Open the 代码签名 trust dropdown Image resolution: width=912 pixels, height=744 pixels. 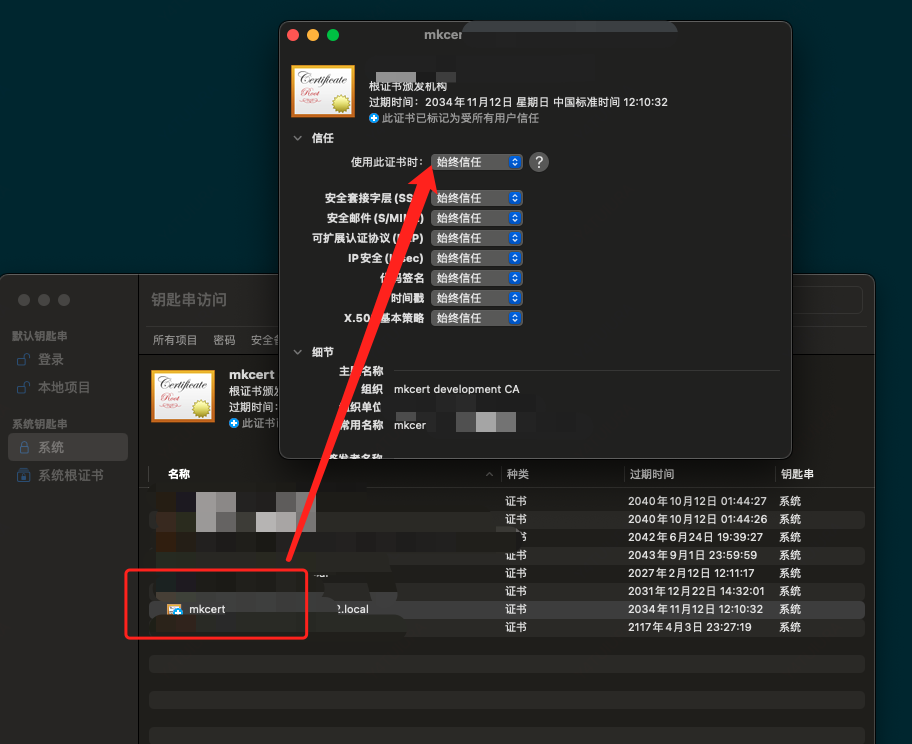(x=476, y=278)
